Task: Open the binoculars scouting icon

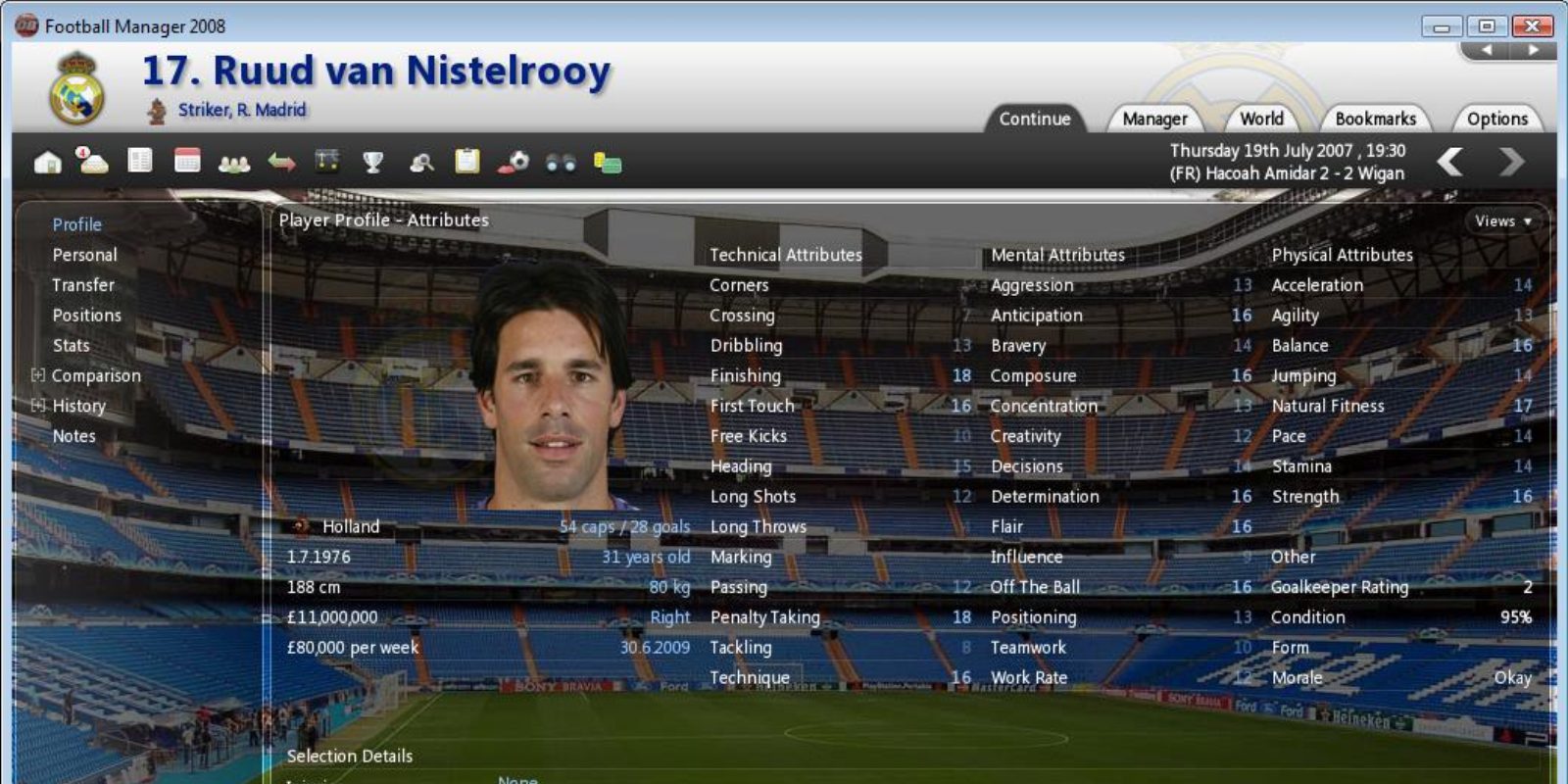Action: 561,163
